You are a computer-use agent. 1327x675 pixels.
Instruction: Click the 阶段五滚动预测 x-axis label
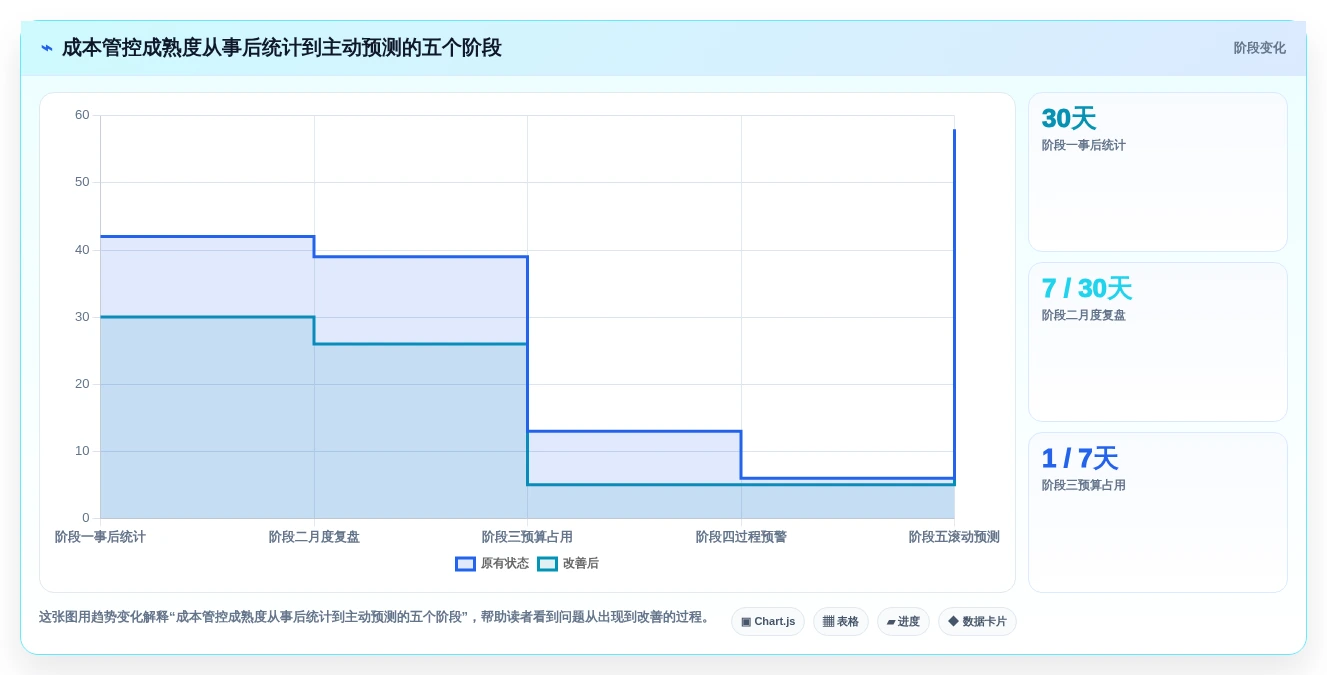(954, 537)
